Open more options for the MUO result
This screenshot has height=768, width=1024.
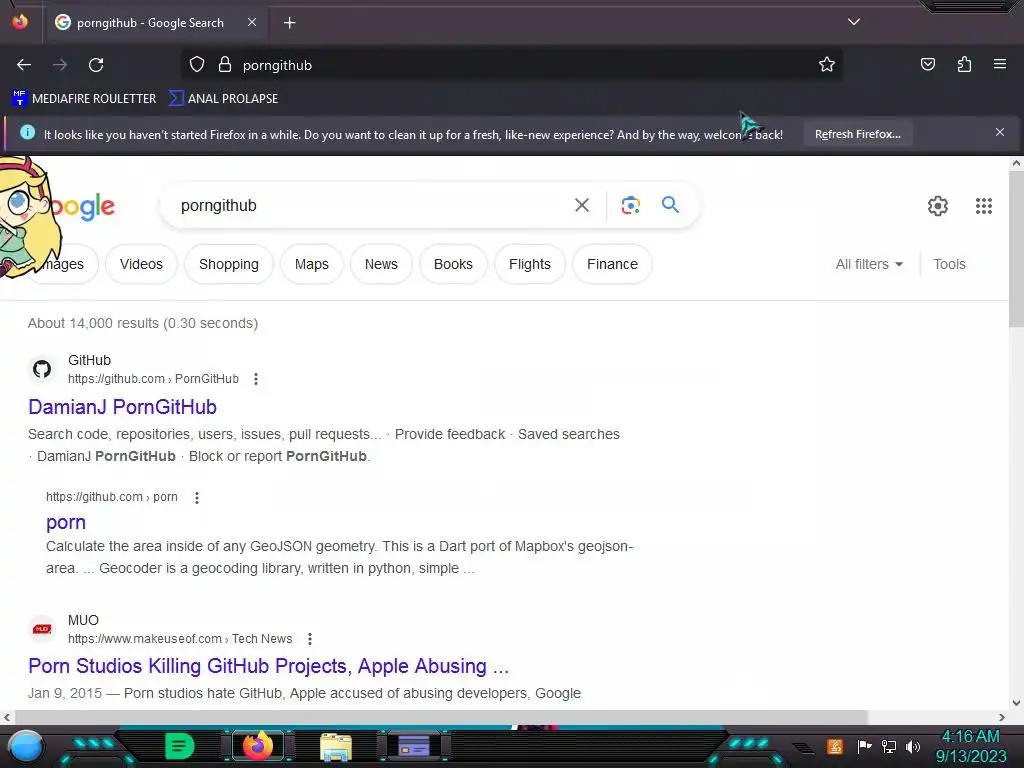310,639
